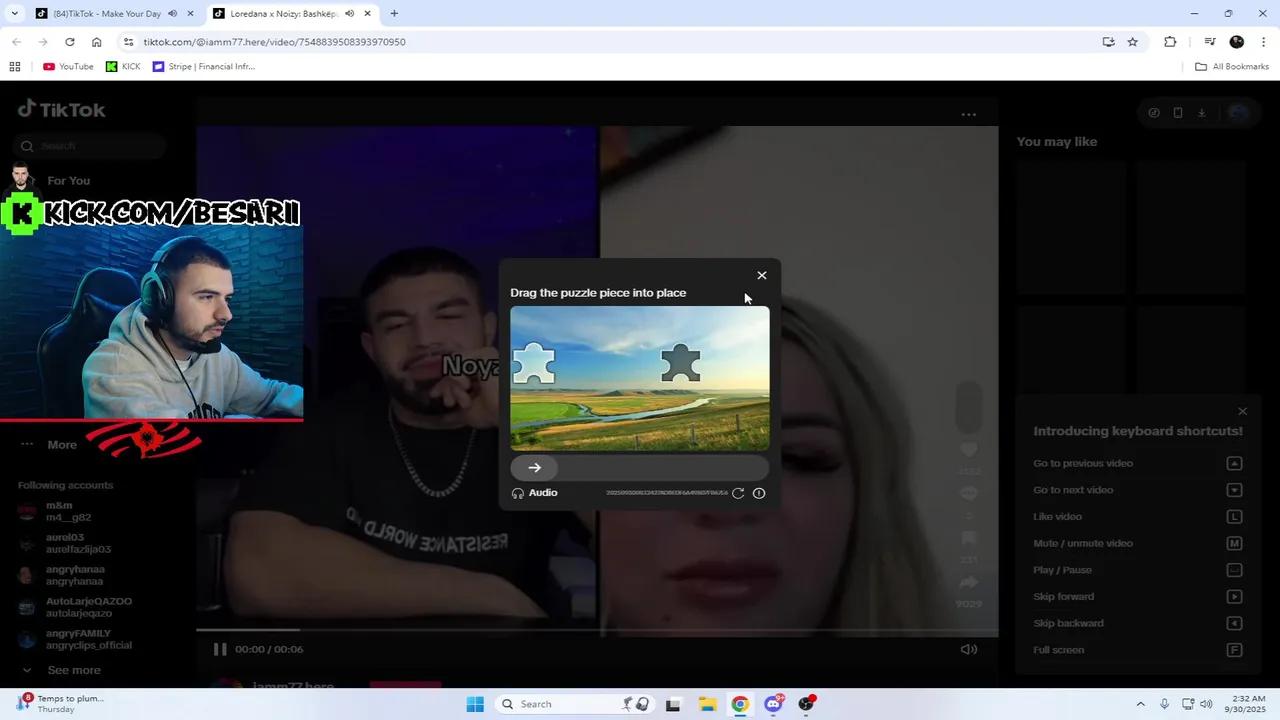Select the Loredana x Noizy tab
The height and width of the screenshot is (720, 1280).
coord(282,14)
